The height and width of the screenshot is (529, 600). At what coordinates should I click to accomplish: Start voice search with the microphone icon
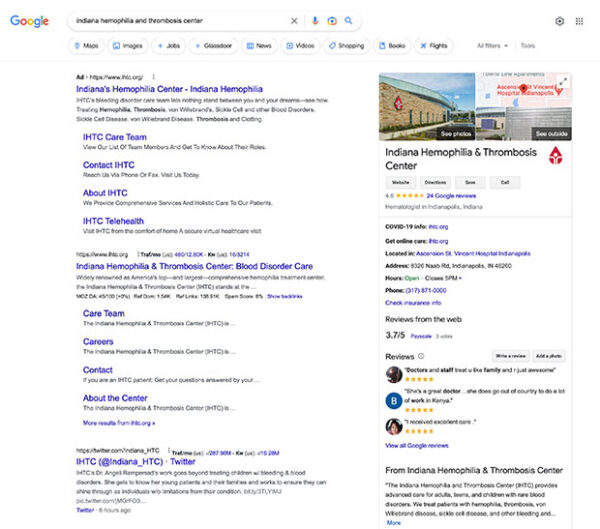[x=315, y=21]
